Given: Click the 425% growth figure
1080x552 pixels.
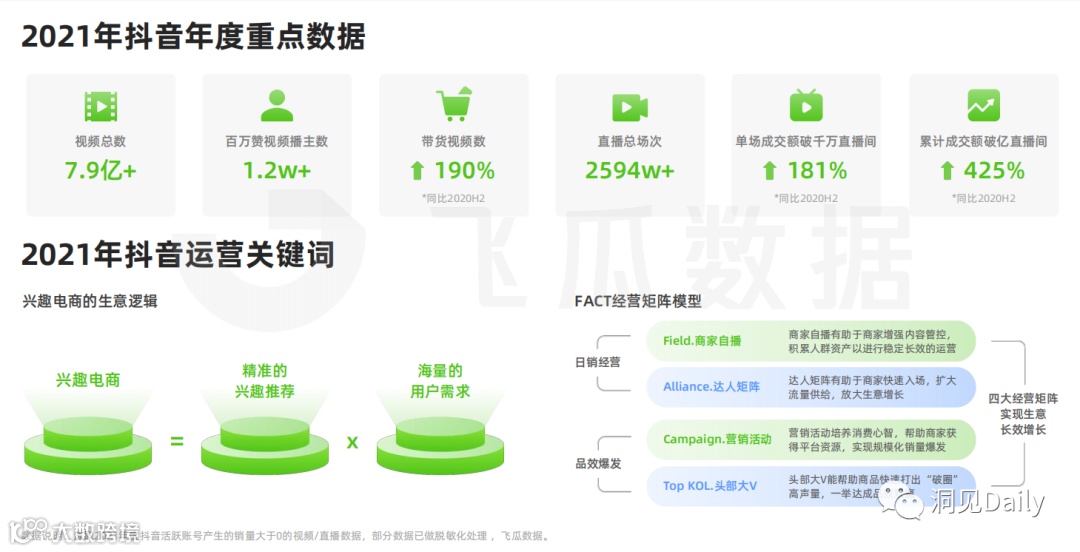Looking at the screenshot, I should pyautogui.click(x=994, y=170).
